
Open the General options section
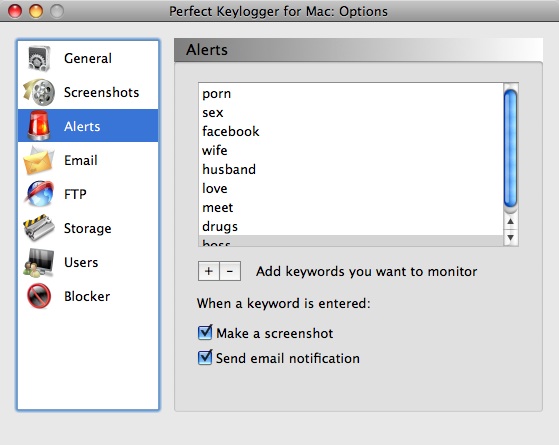tap(88, 58)
